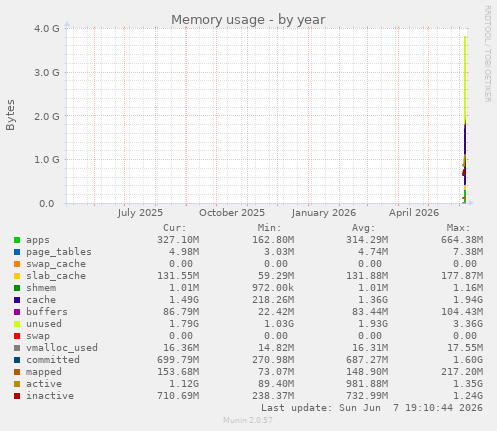The width and height of the screenshot is (497, 431).
Task: Click the page_tables current value 4.98M
Action: [184, 252]
